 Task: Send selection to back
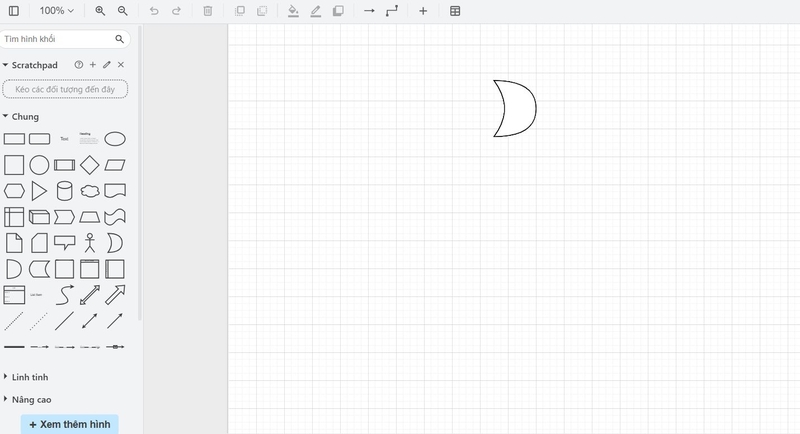point(262,11)
